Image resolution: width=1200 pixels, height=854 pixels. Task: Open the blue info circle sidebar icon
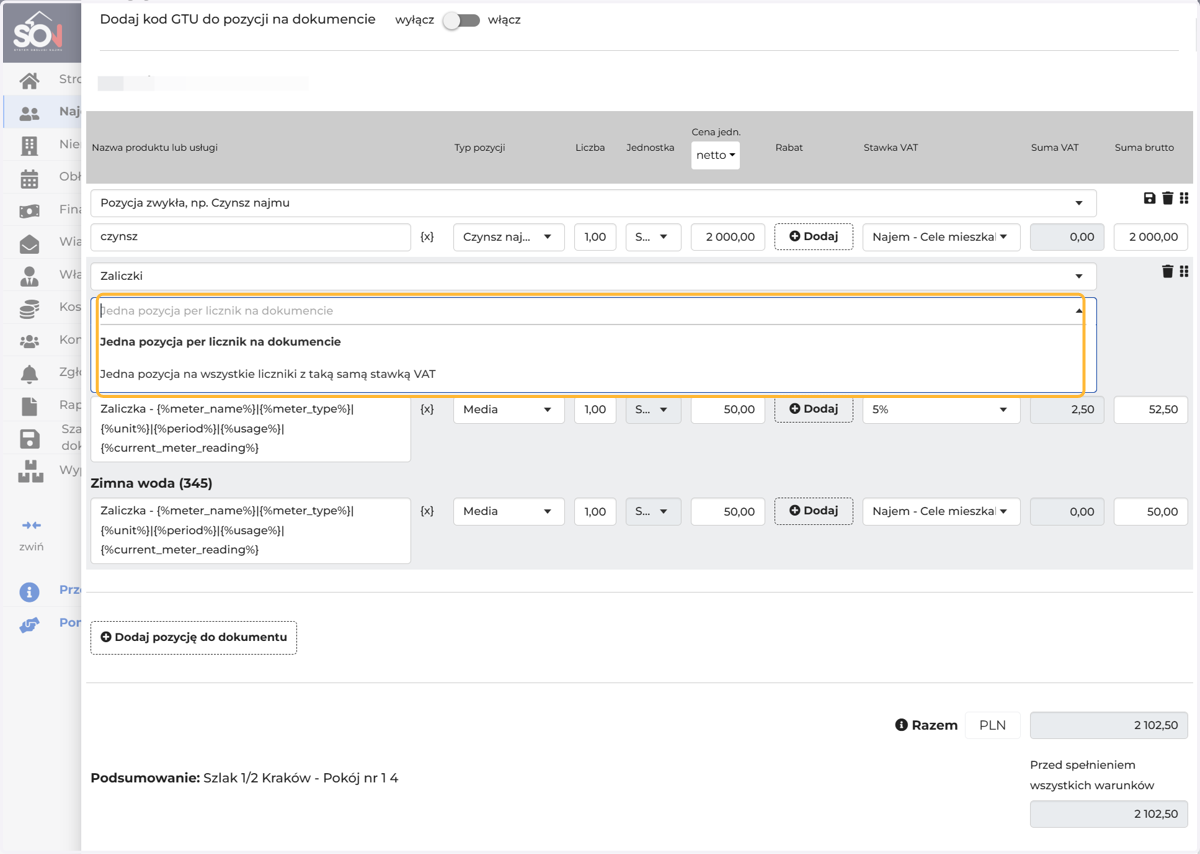29,591
